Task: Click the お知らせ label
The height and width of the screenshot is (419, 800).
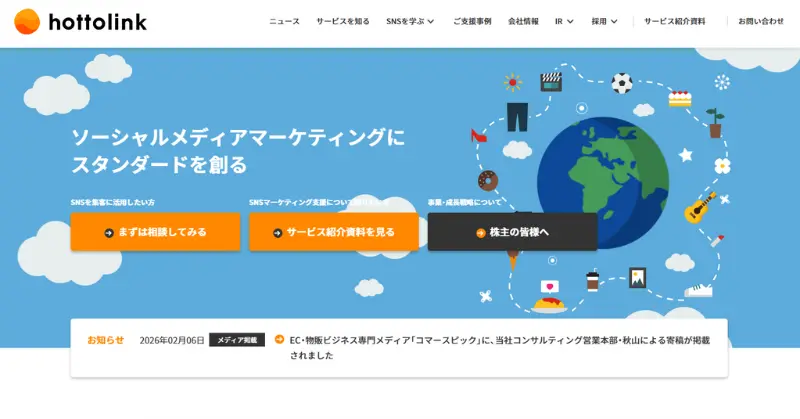Action: (106, 340)
